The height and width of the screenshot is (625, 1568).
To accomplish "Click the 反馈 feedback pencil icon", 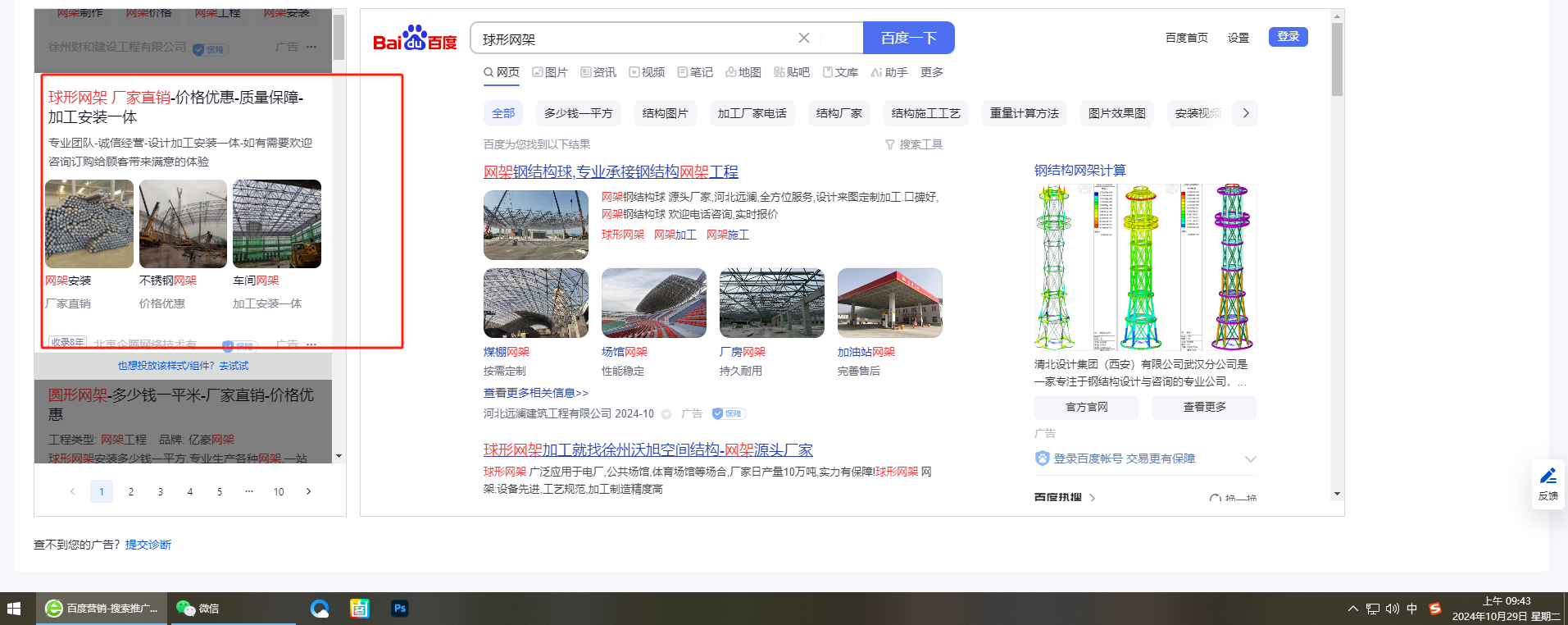I will pos(1548,477).
